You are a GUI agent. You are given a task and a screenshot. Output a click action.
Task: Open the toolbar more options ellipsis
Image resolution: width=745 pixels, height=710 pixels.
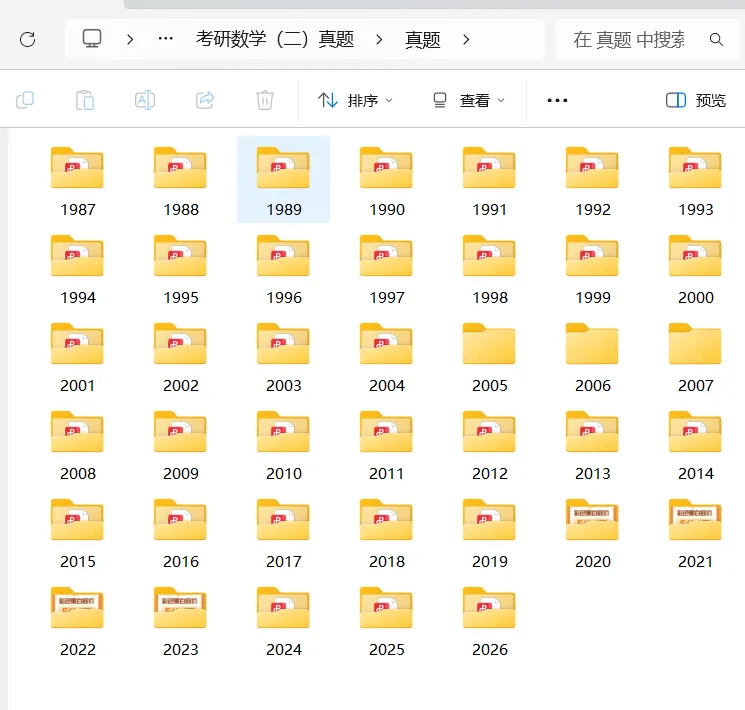(557, 100)
